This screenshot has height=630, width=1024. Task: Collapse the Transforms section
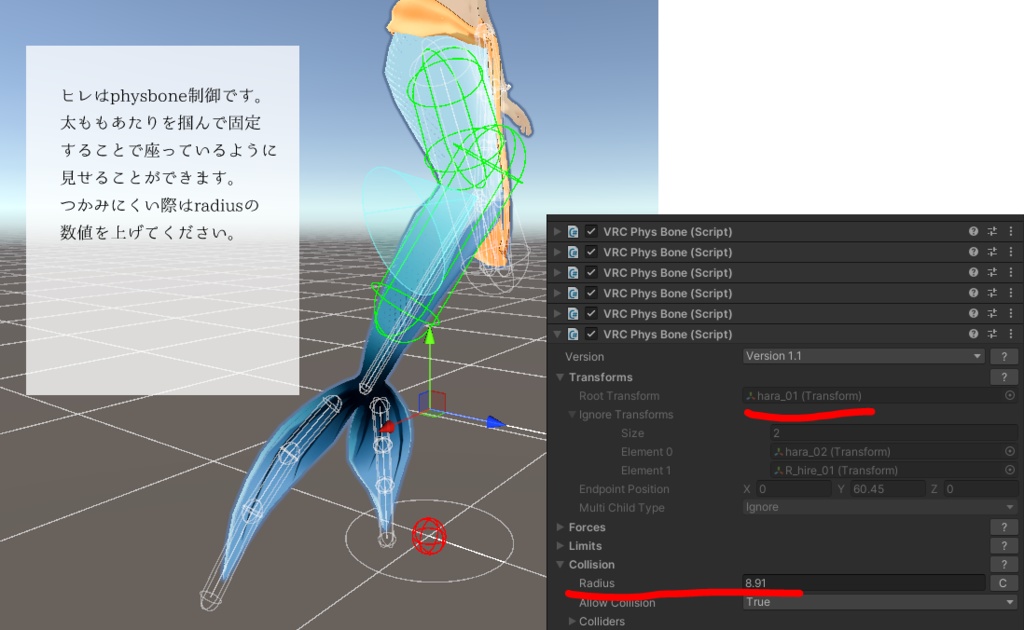560,377
